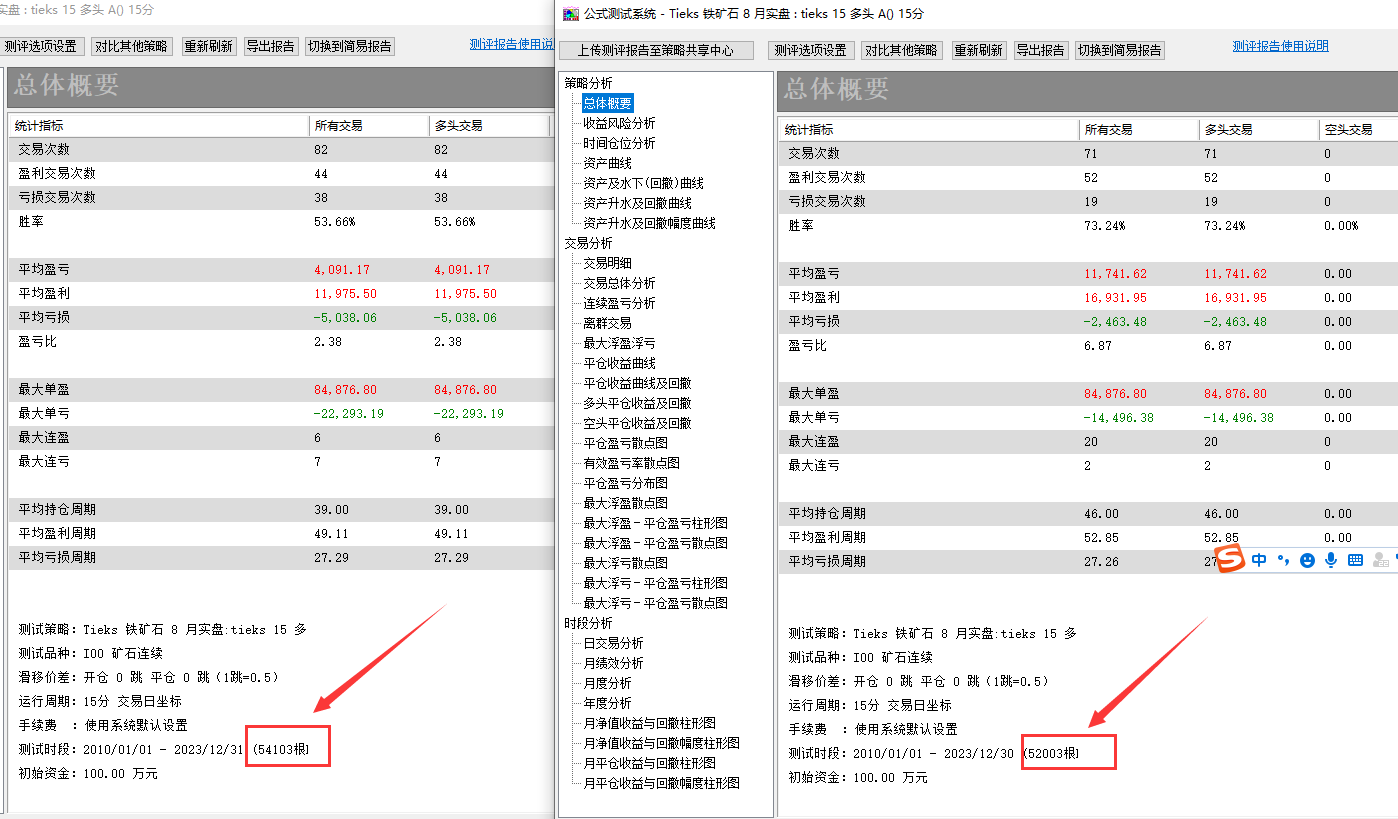Toggle the IME punctuation mode icon
The width and height of the screenshot is (1398, 819).
click(x=1283, y=561)
